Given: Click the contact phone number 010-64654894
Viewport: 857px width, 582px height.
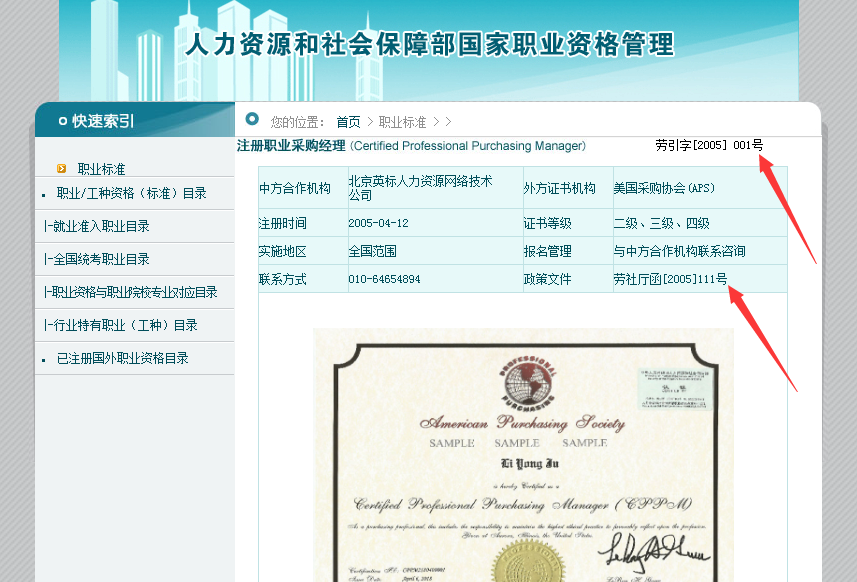Looking at the screenshot, I should tap(384, 279).
